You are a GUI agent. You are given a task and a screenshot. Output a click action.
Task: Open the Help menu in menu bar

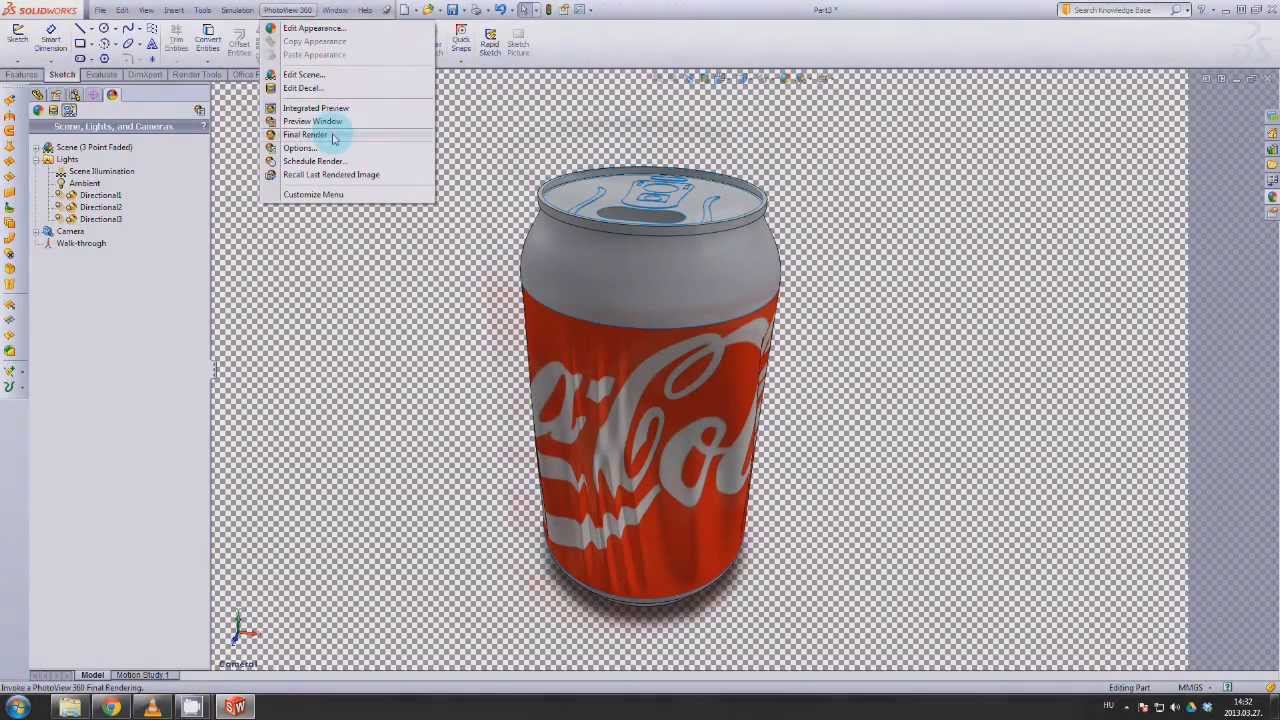pos(365,10)
